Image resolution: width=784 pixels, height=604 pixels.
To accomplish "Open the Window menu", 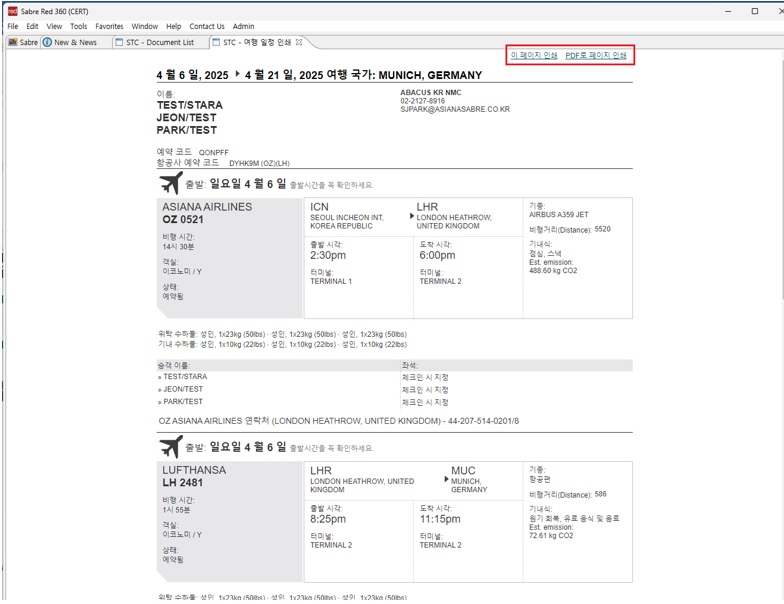I will pos(144,26).
